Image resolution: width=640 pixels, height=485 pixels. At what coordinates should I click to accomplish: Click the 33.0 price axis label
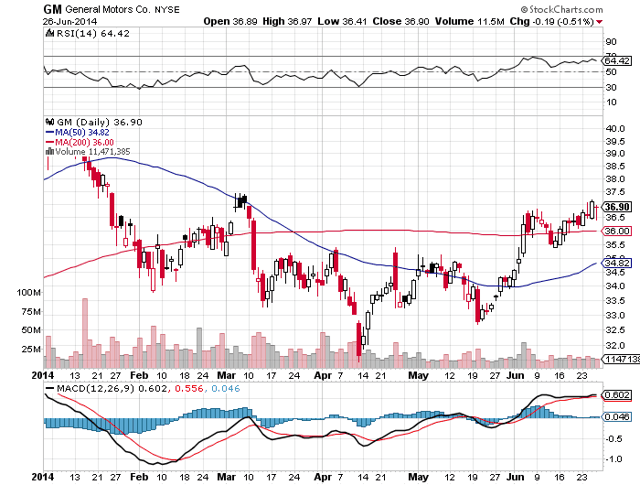point(616,315)
